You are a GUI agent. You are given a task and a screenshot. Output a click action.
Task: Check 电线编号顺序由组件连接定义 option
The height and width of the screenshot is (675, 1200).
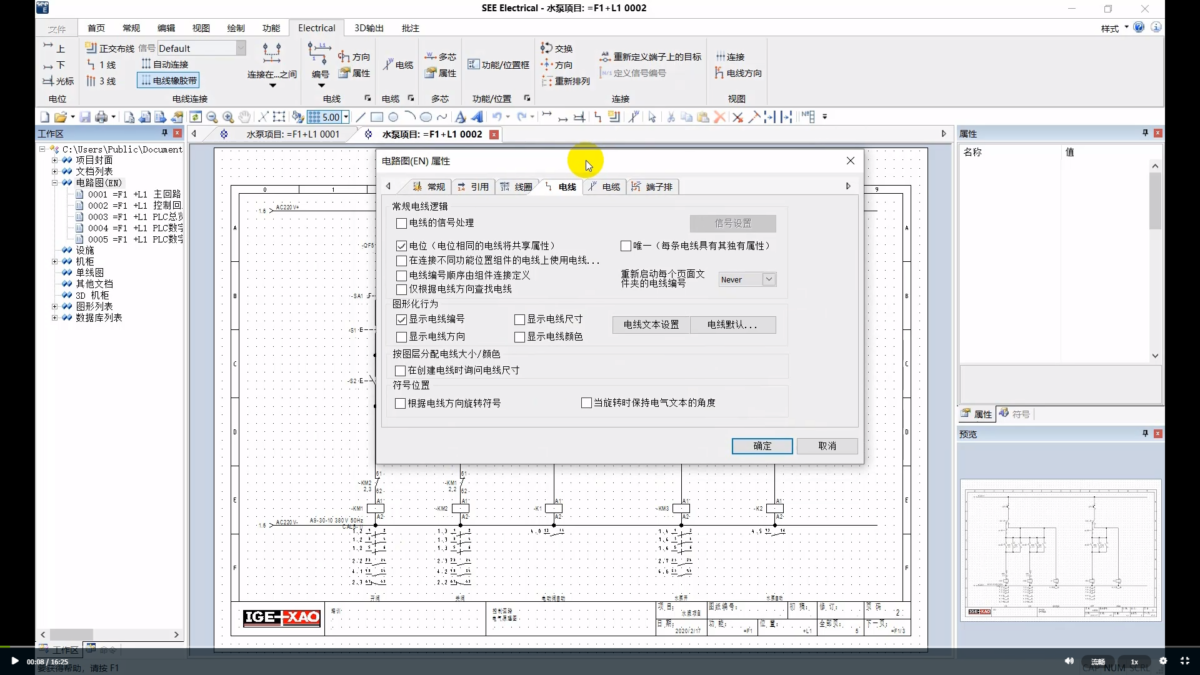click(x=402, y=275)
